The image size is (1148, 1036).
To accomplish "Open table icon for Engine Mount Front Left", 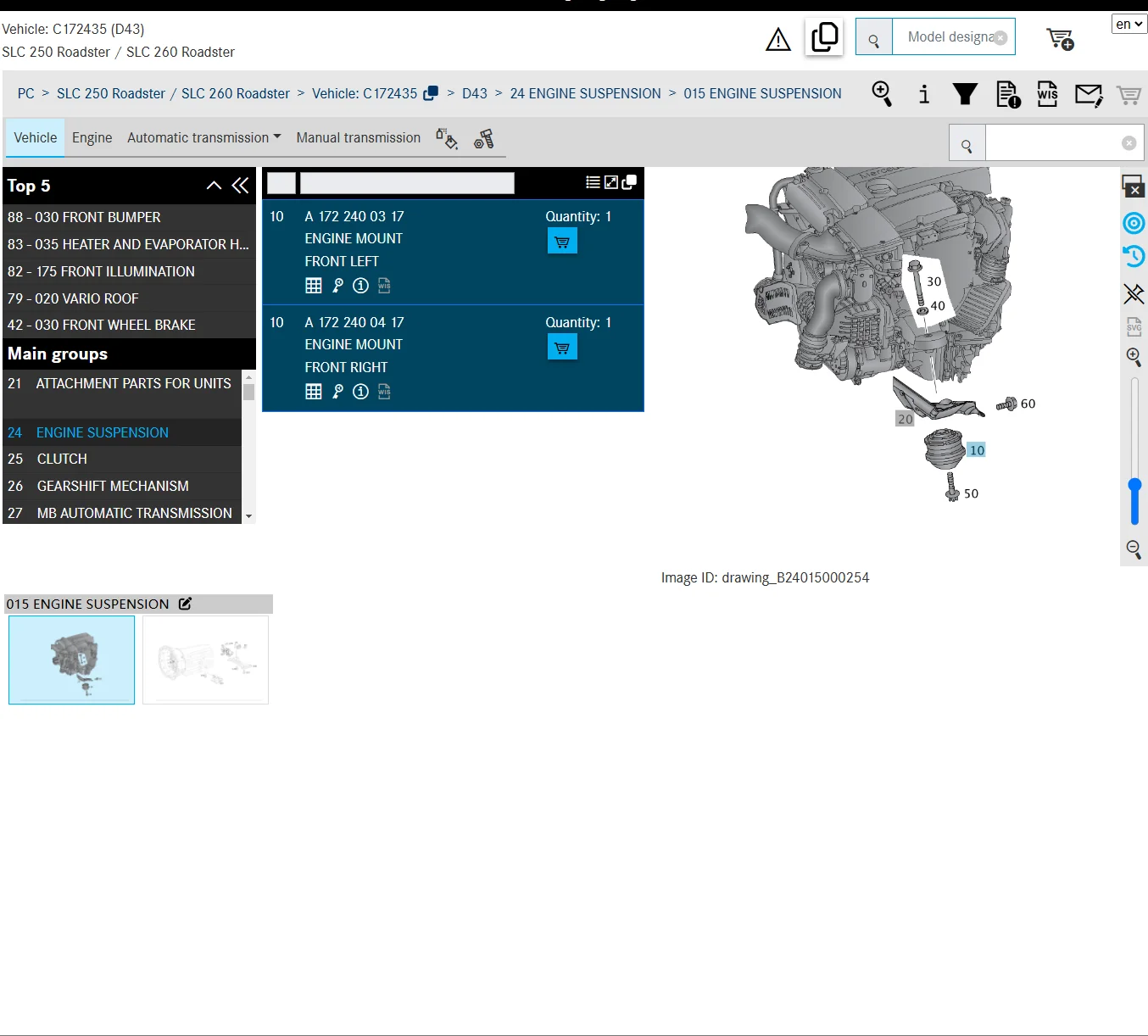I will tap(314, 286).
